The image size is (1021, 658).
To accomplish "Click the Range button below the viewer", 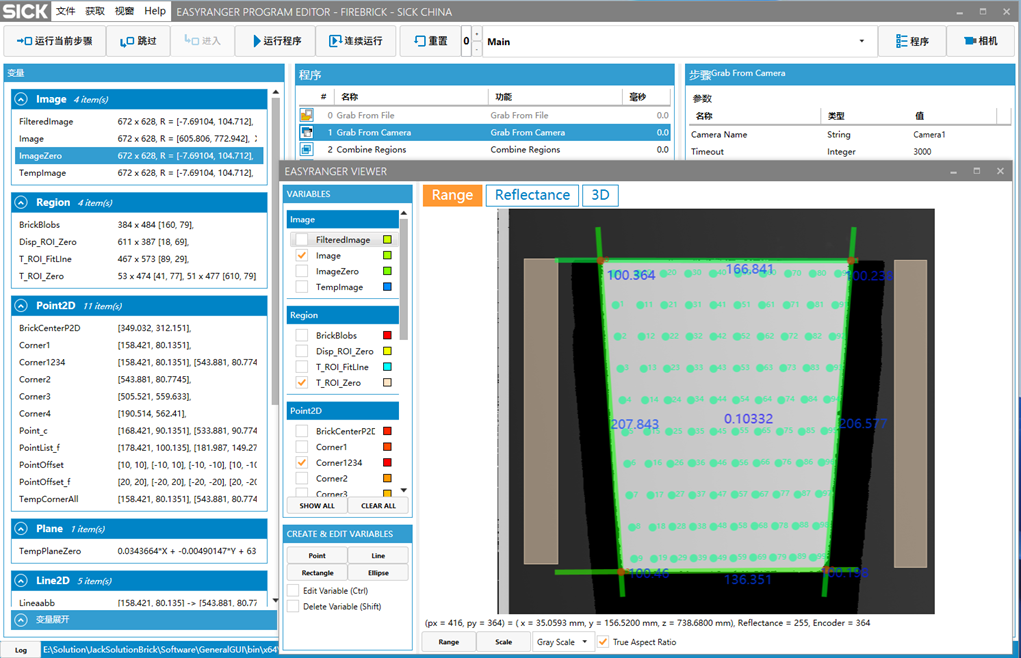I will coord(449,642).
